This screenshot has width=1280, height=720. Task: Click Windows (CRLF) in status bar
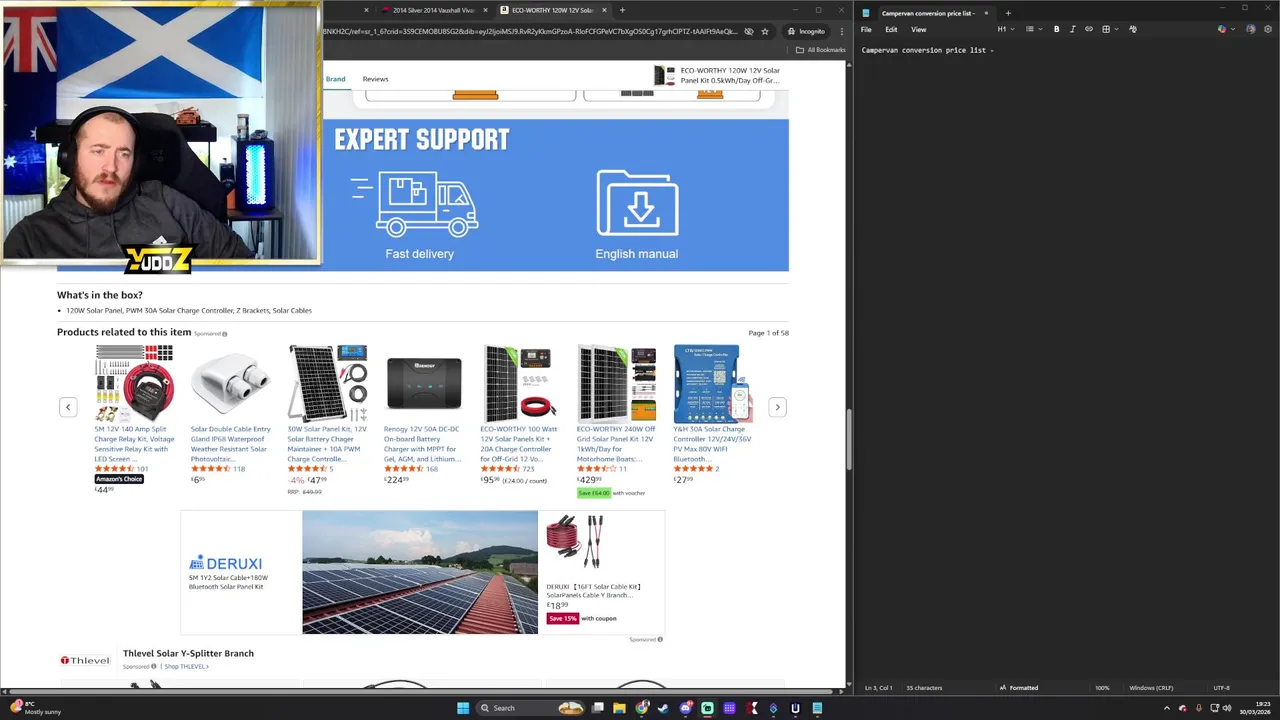click(1151, 688)
